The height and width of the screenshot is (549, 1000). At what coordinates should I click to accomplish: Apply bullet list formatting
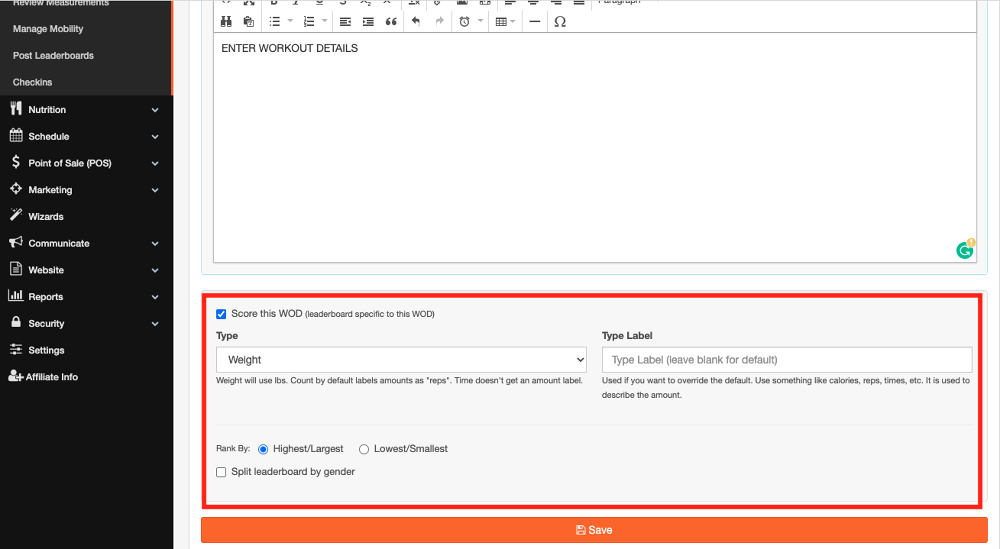coord(275,22)
